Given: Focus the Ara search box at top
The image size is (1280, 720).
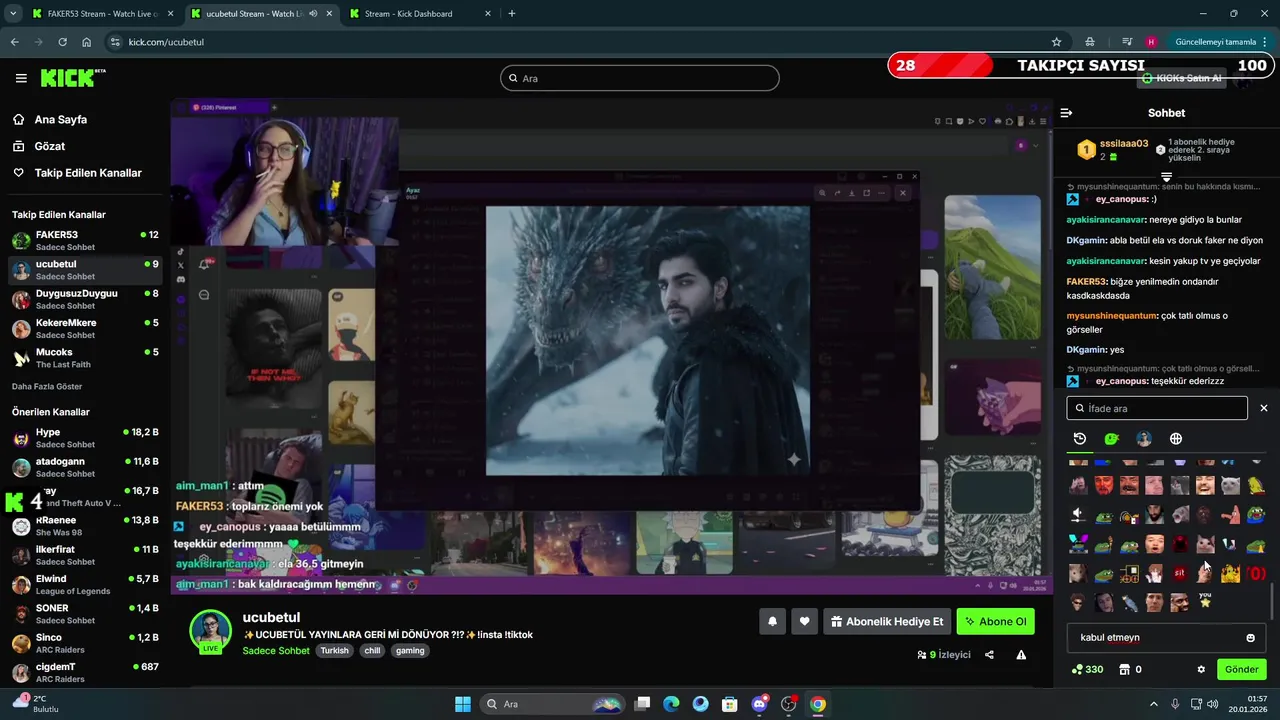Looking at the screenshot, I should tap(640, 78).
